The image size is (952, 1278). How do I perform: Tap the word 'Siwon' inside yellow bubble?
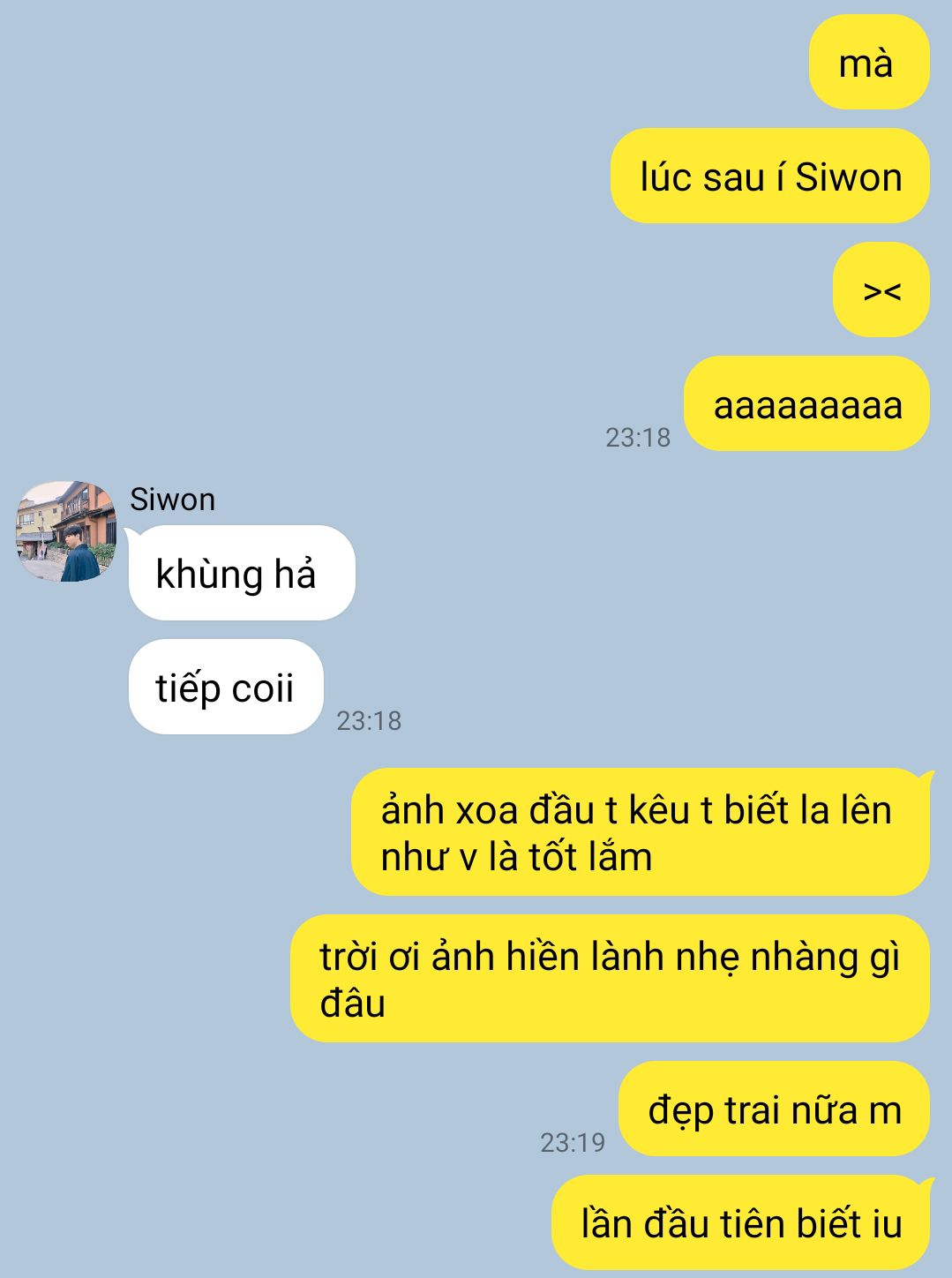849,177
